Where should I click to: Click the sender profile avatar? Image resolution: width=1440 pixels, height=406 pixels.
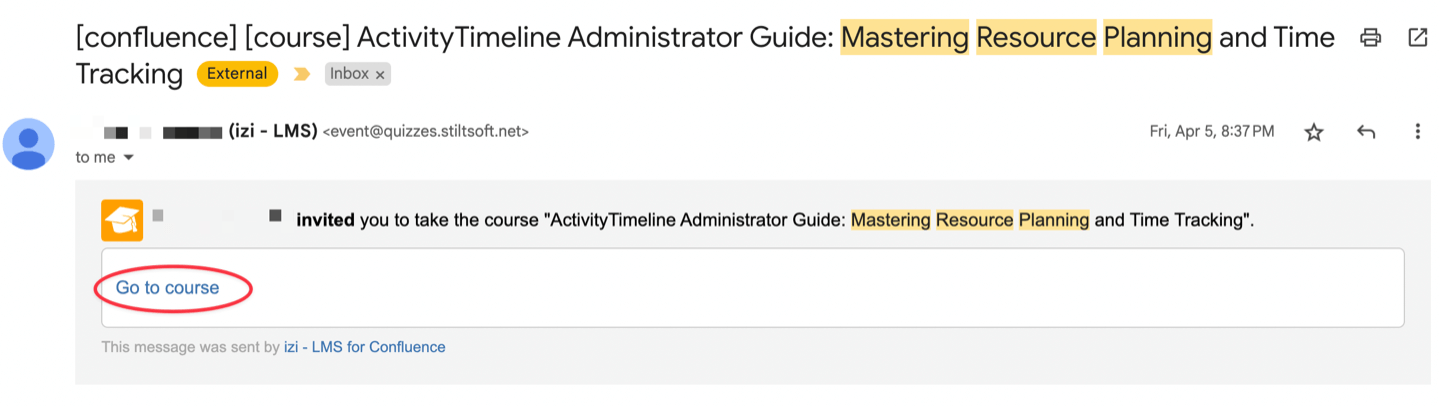point(29,143)
